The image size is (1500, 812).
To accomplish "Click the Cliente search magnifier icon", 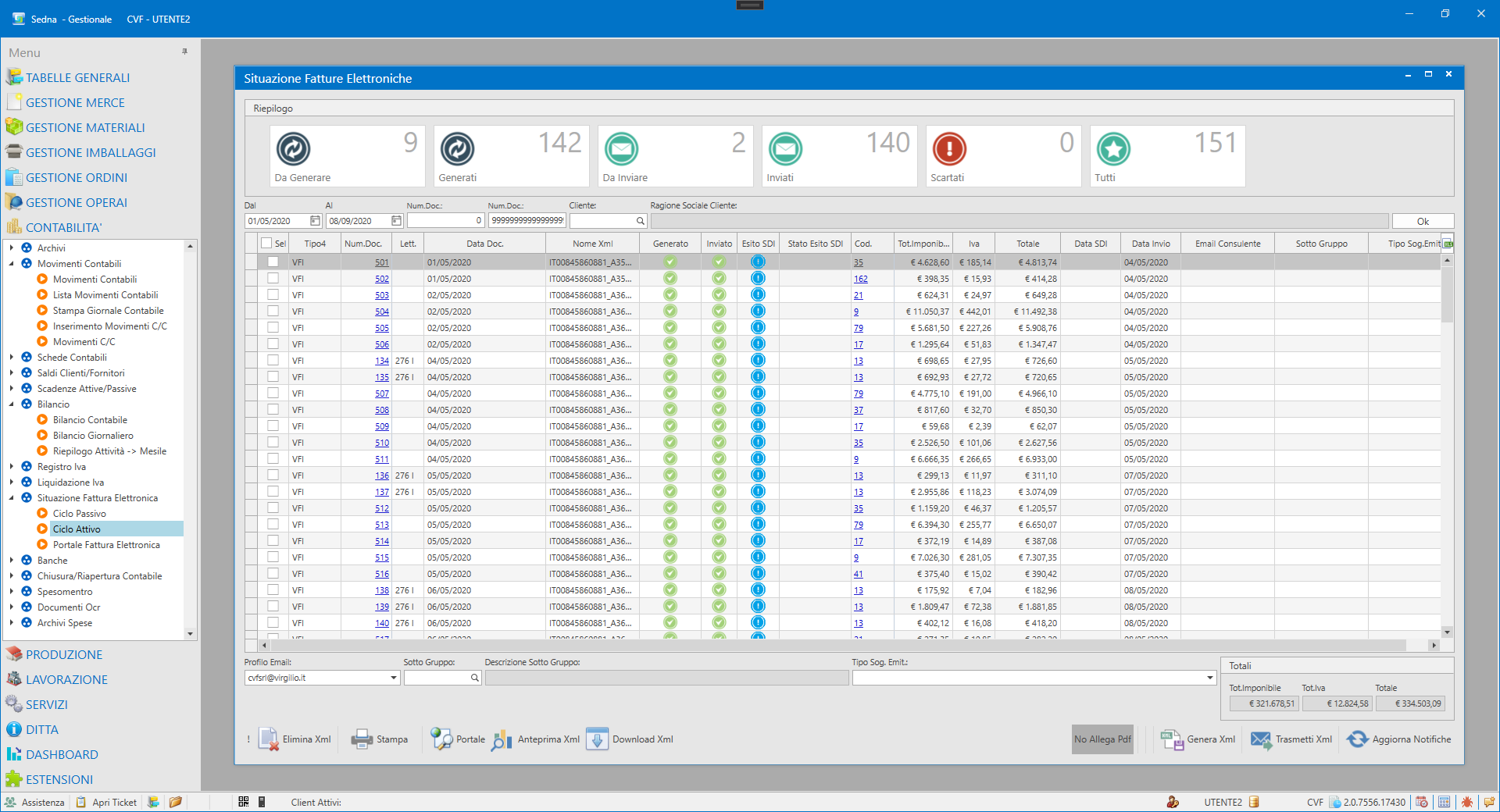I will 641,221.
